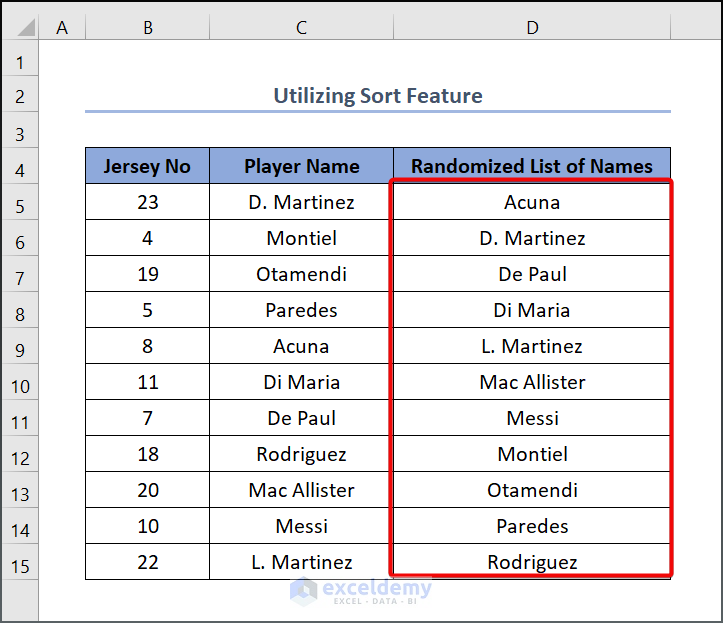The width and height of the screenshot is (723, 623).
Task: Click the cell with jersey number 22
Action: pos(147,562)
